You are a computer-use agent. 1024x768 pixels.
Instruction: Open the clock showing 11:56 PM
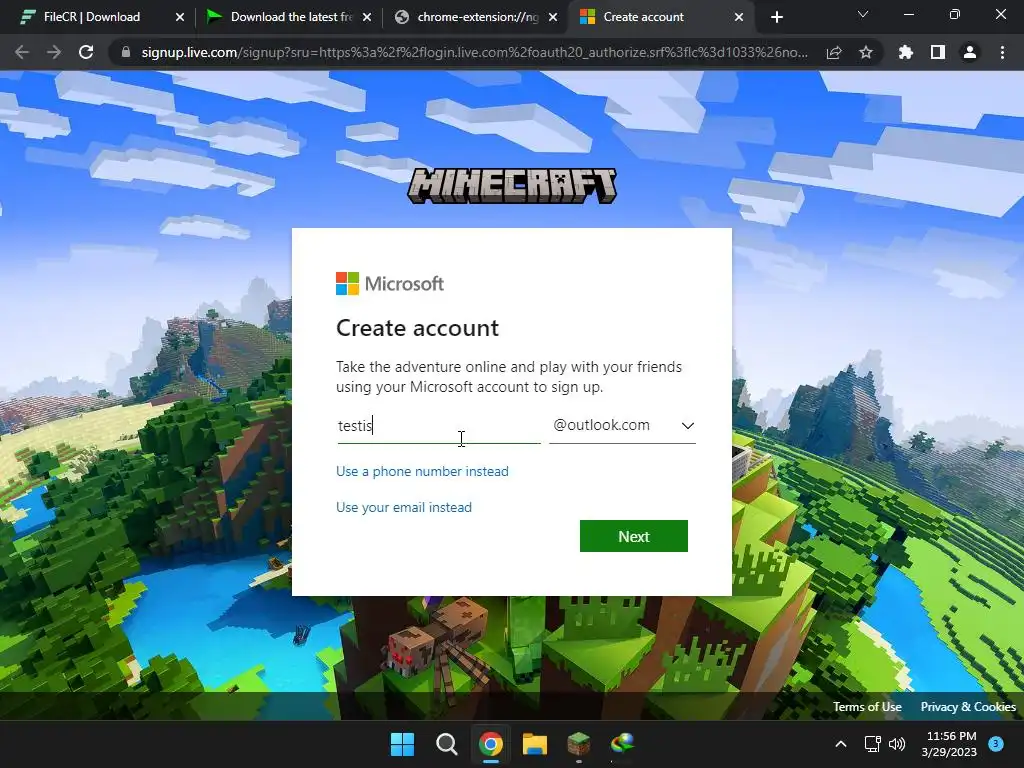tap(950, 744)
